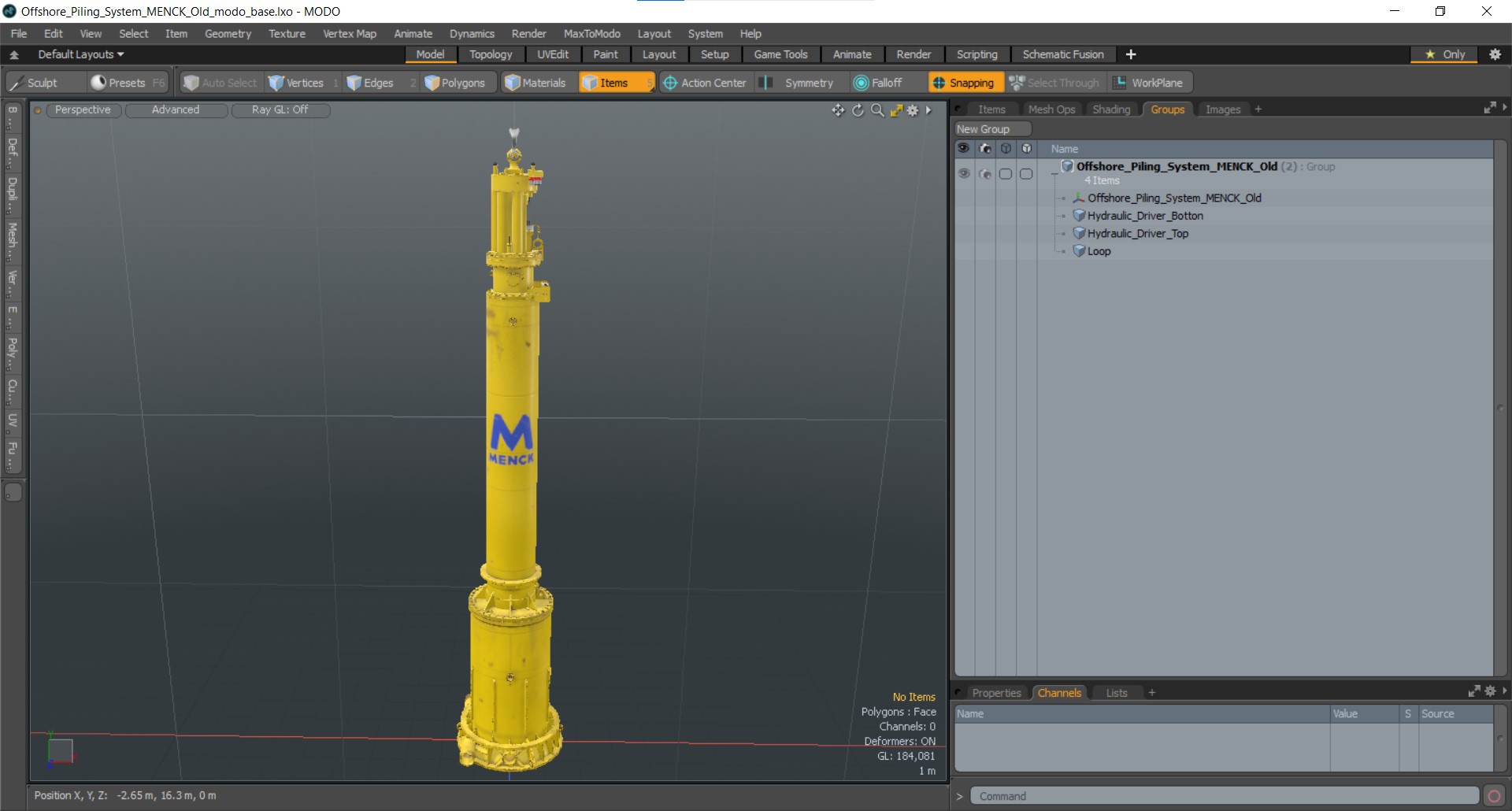Screen dimensions: 1512x811
Task: Toggle third column checkbox for MENCK_Old group
Action: click(1006, 174)
